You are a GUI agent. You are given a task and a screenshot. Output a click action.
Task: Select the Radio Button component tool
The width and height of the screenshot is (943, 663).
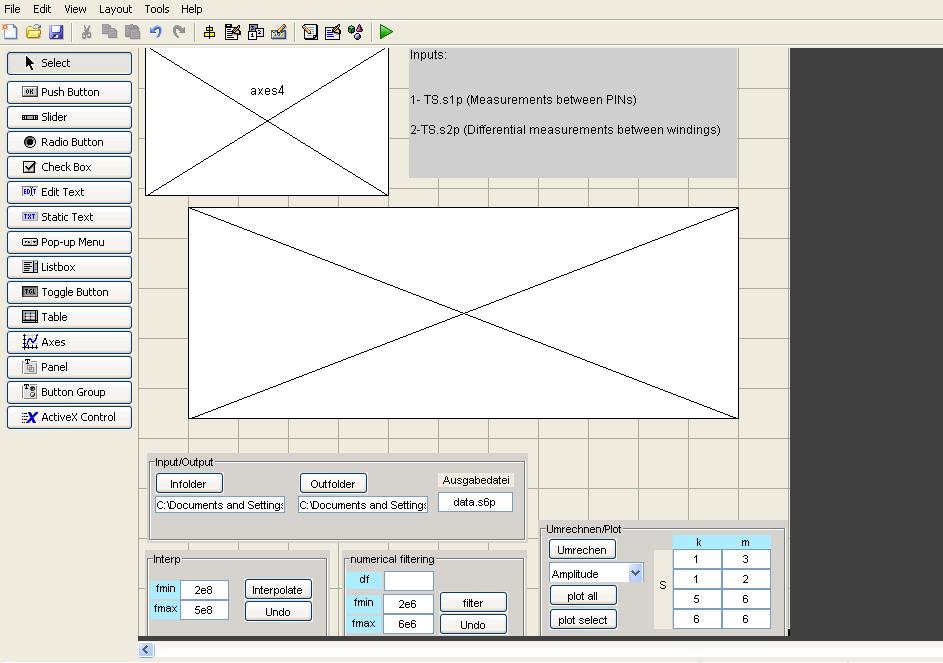(x=69, y=142)
